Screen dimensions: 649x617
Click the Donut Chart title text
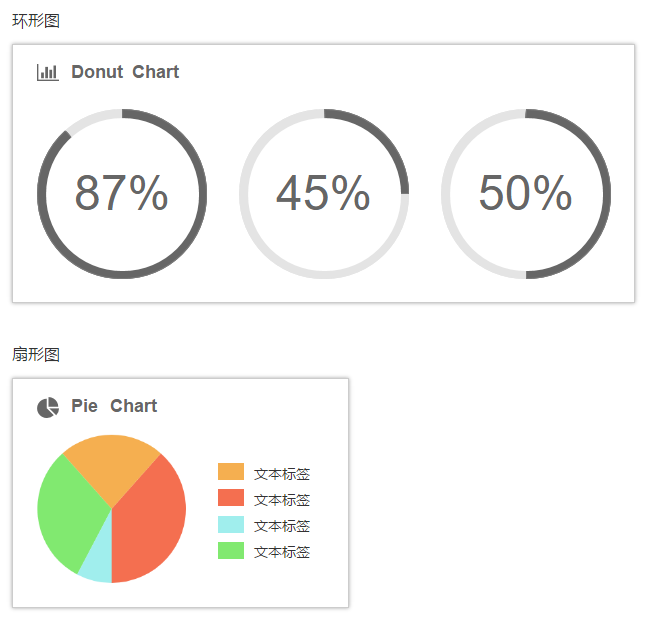[x=125, y=72]
